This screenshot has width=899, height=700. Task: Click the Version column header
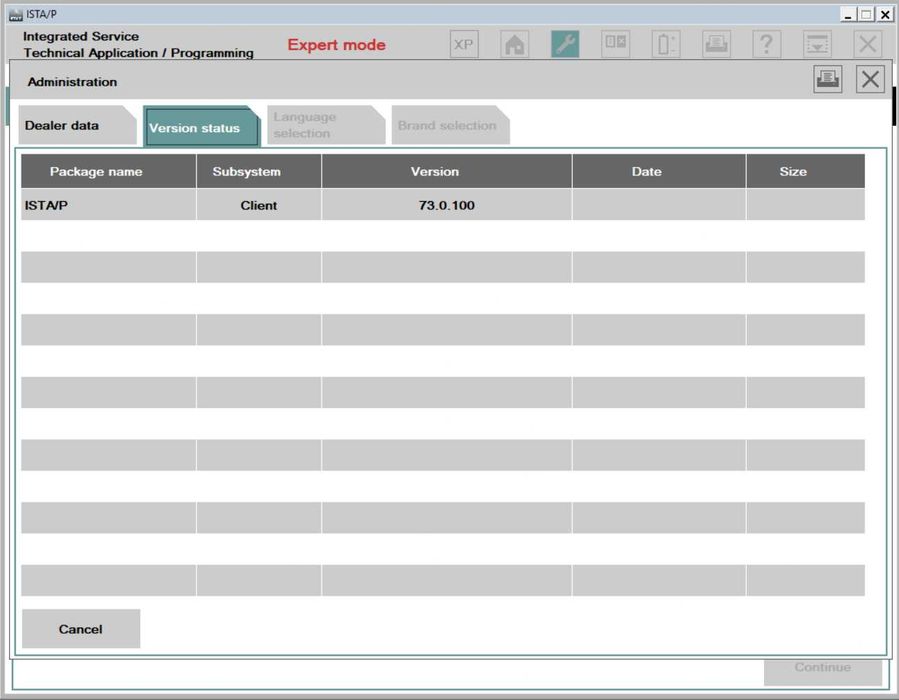pos(447,171)
